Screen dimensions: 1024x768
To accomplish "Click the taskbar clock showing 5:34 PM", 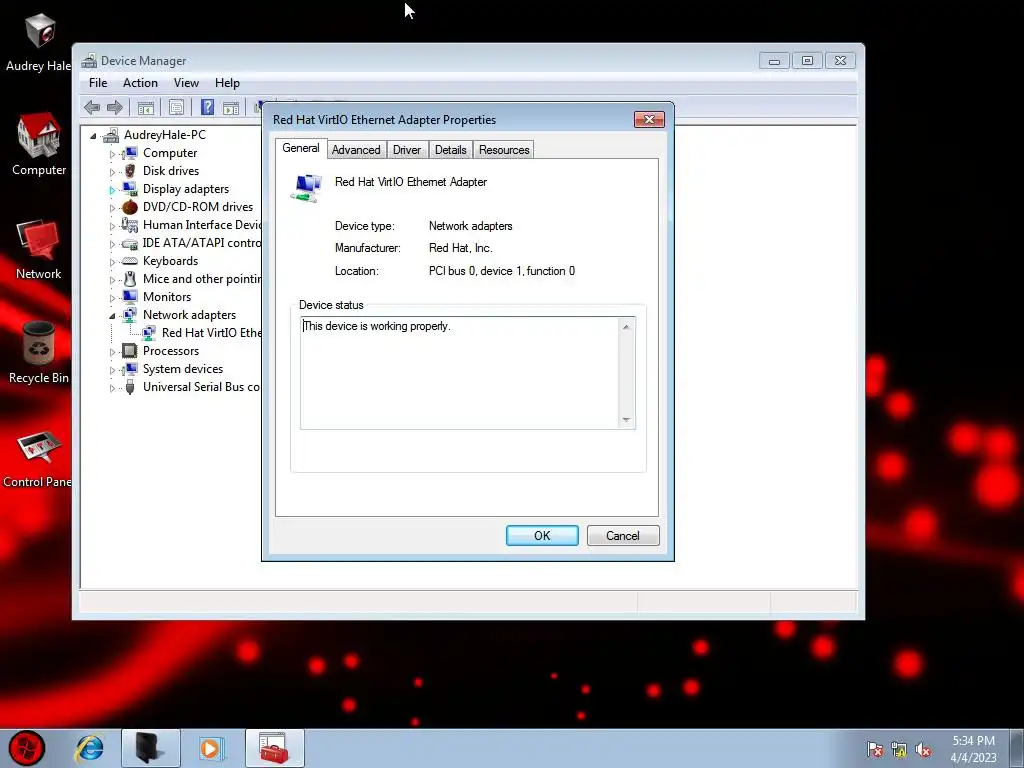I will tap(974, 749).
